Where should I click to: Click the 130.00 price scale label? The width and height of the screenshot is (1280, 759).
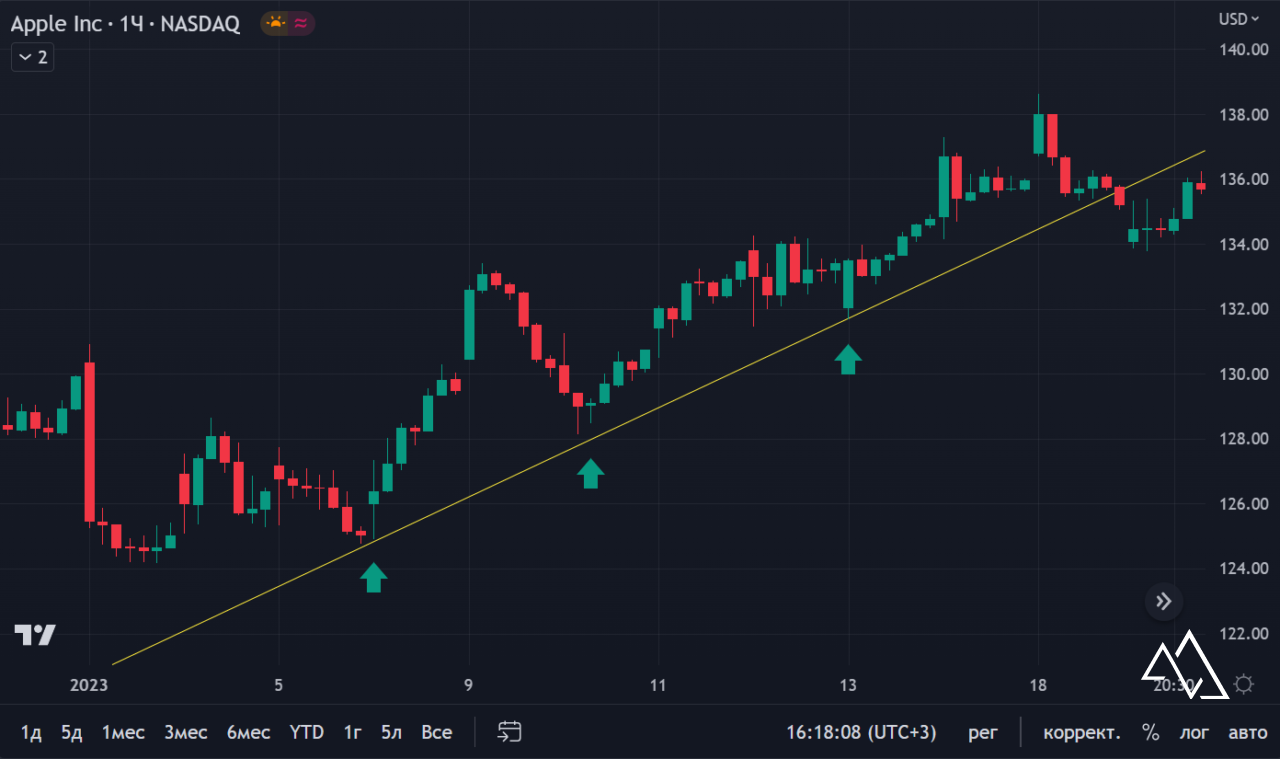[1243, 374]
